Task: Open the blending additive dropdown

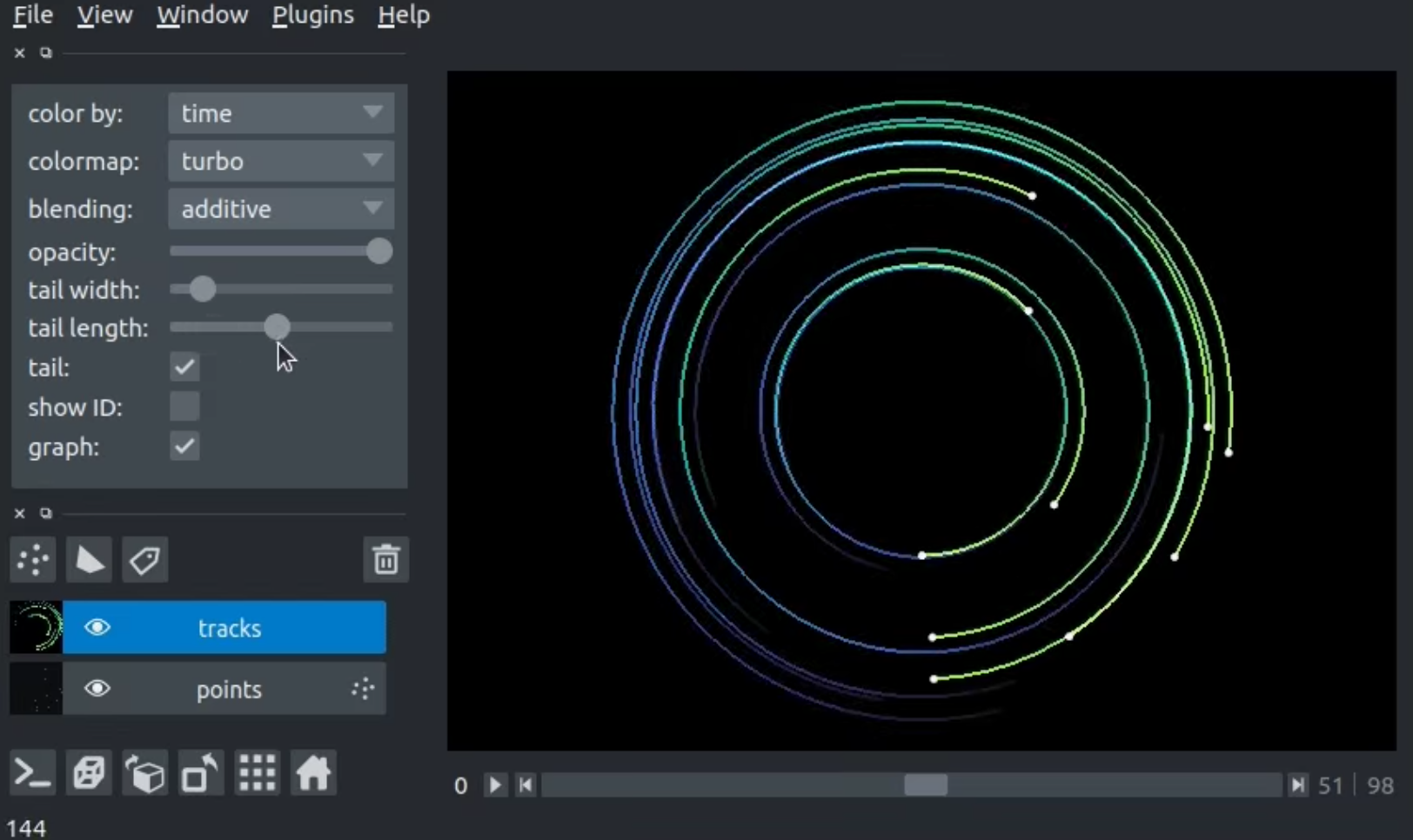Action: click(280, 209)
